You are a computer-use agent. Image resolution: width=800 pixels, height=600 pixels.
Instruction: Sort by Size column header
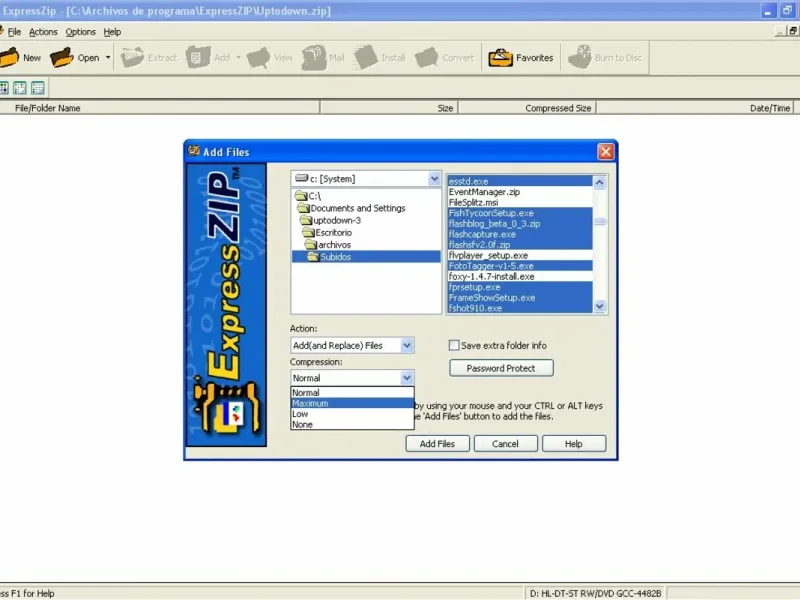pyautogui.click(x=389, y=108)
